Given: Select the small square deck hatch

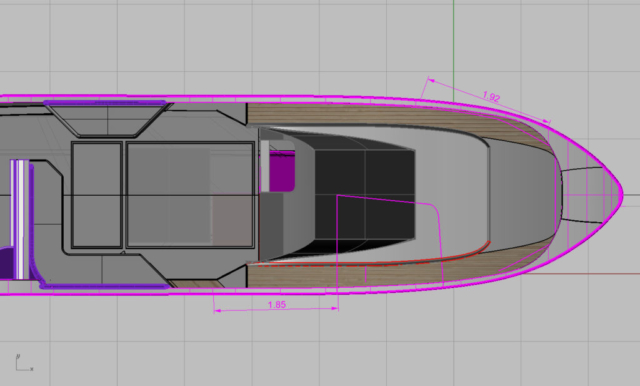Looking at the screenshot, I should point(97,195).
